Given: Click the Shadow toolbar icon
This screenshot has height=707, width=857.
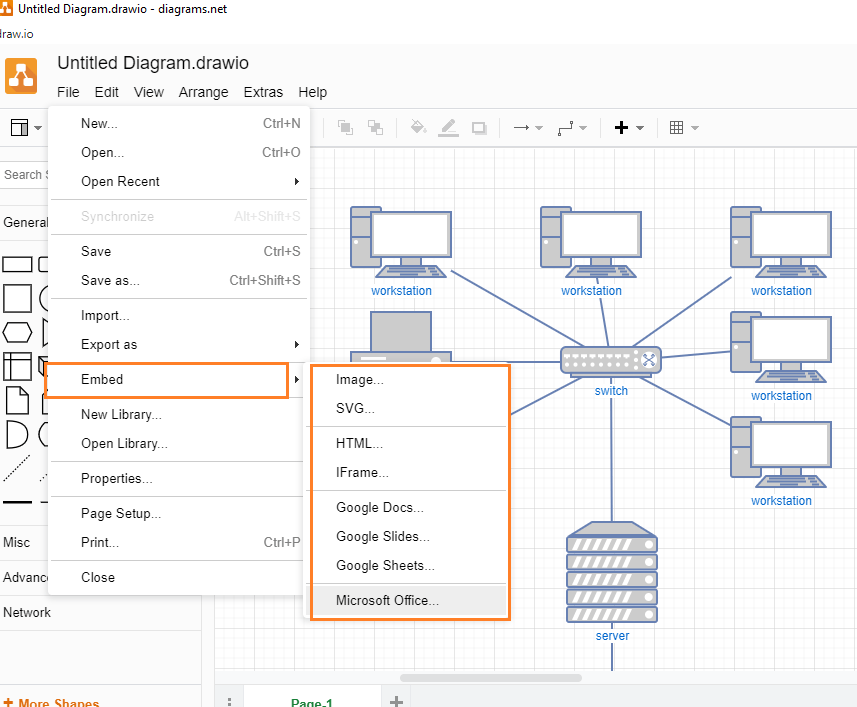Looking at the screenshot, I should tap(479, 128).
